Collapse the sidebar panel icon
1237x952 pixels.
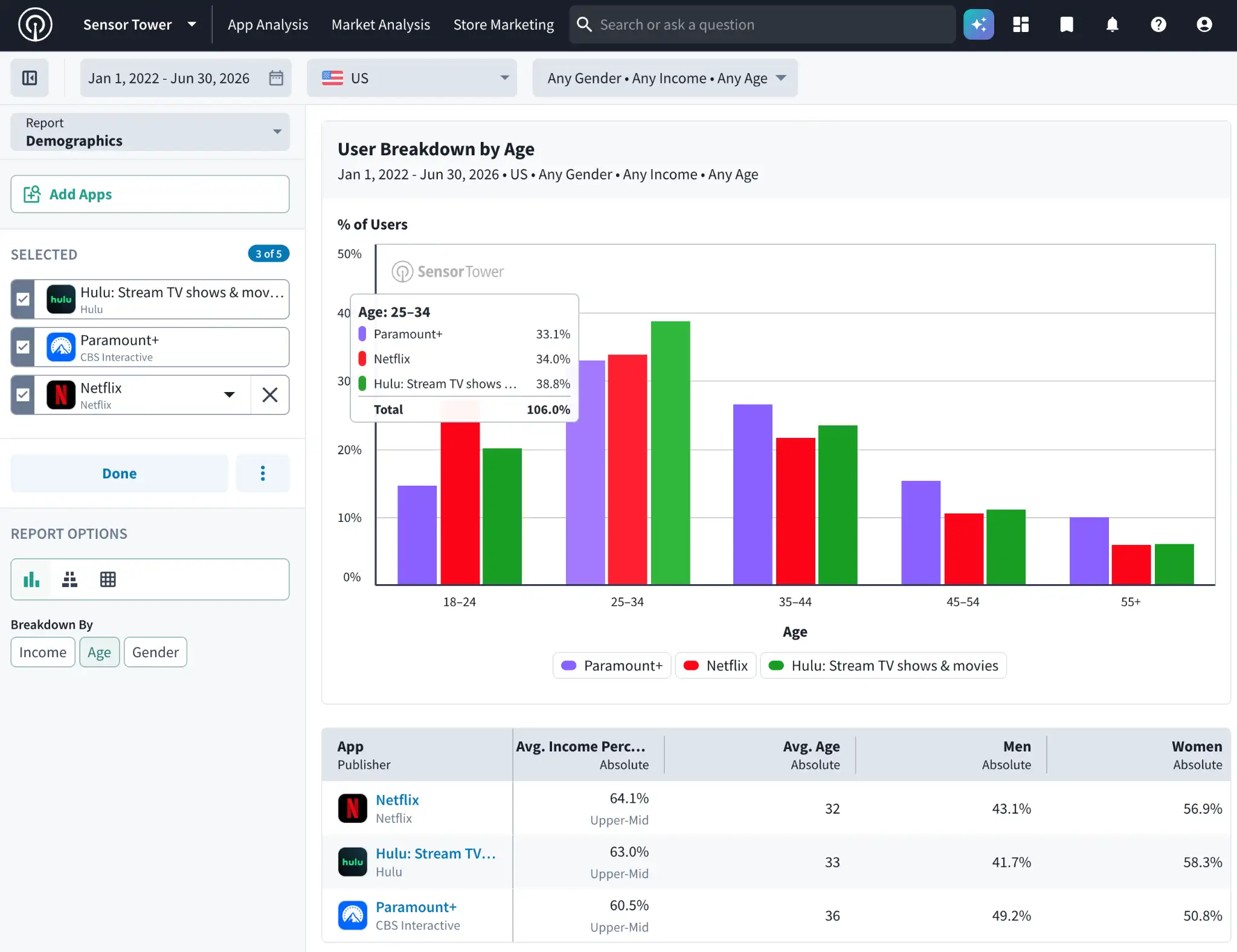(30, 78)
